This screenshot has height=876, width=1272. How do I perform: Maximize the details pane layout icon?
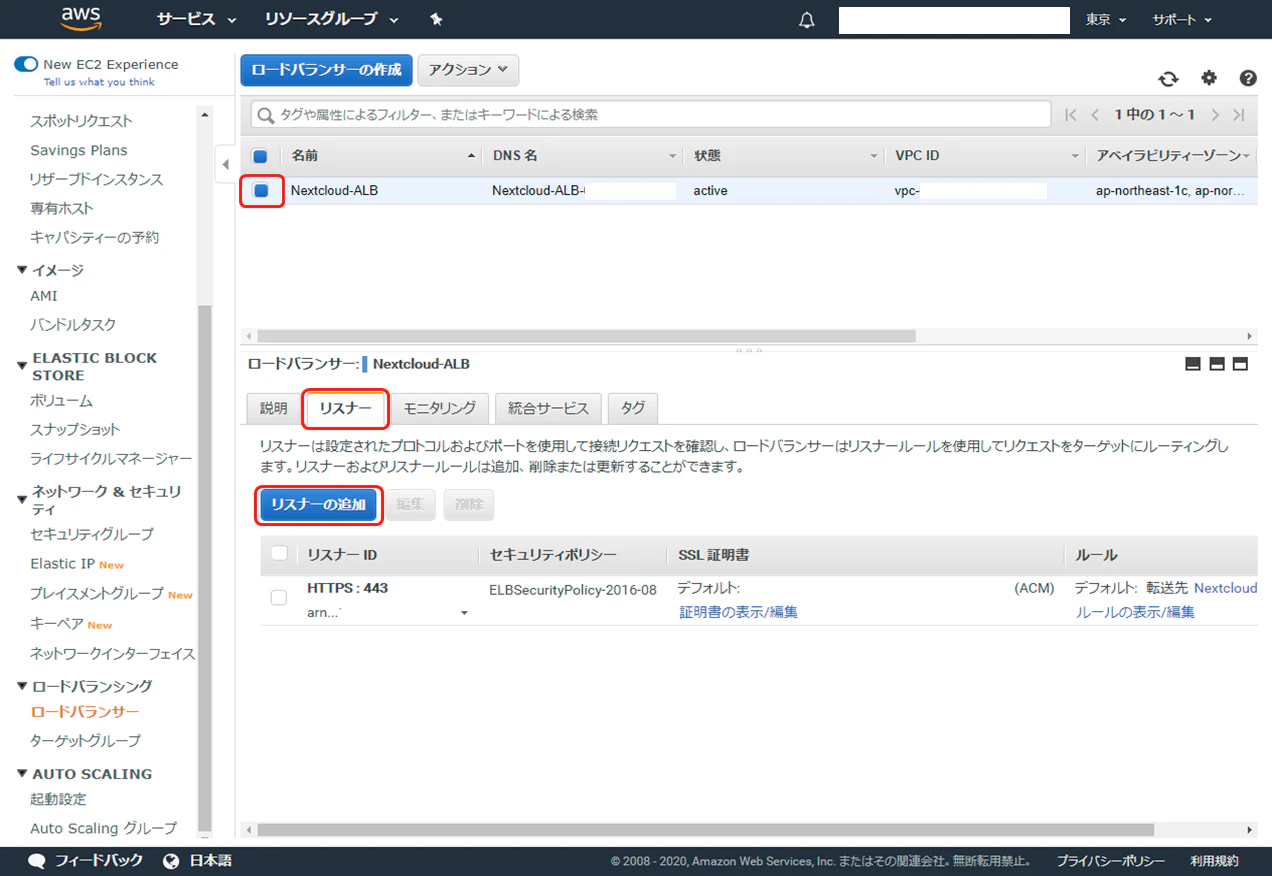(1240, 364)
